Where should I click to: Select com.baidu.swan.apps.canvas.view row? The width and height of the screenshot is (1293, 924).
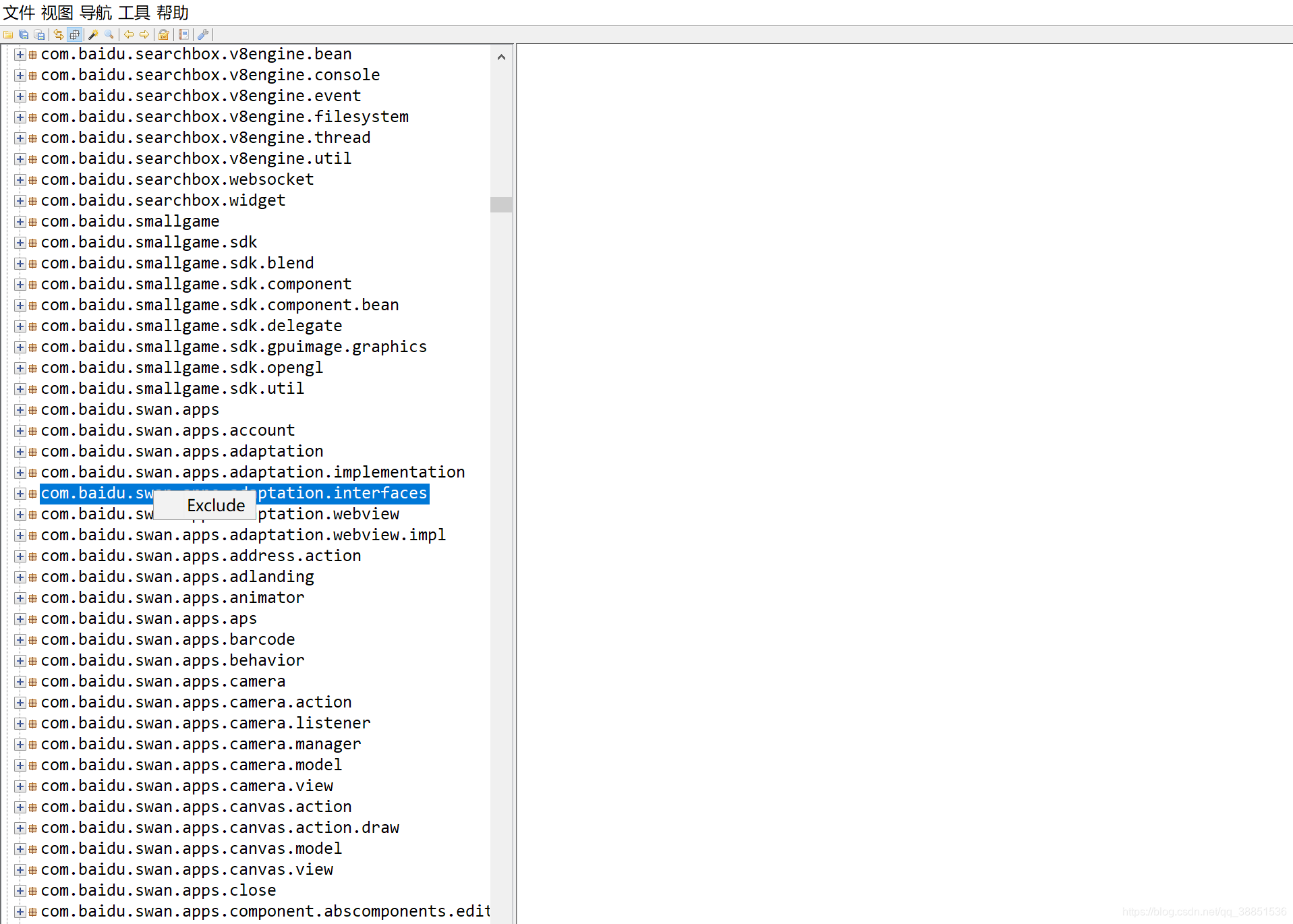click(187, 870)
